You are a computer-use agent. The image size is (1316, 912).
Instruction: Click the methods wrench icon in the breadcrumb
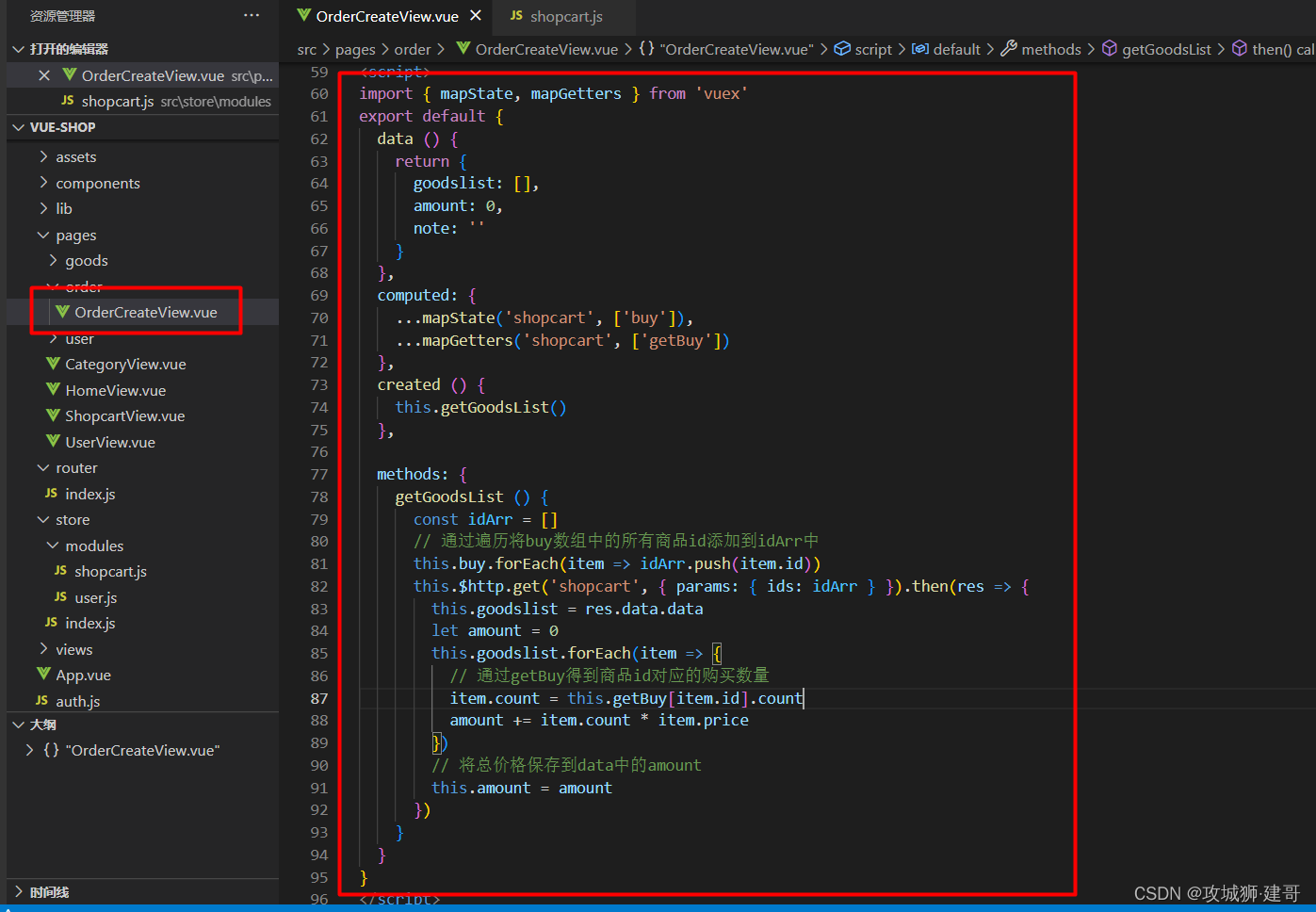coord(1009,49)
